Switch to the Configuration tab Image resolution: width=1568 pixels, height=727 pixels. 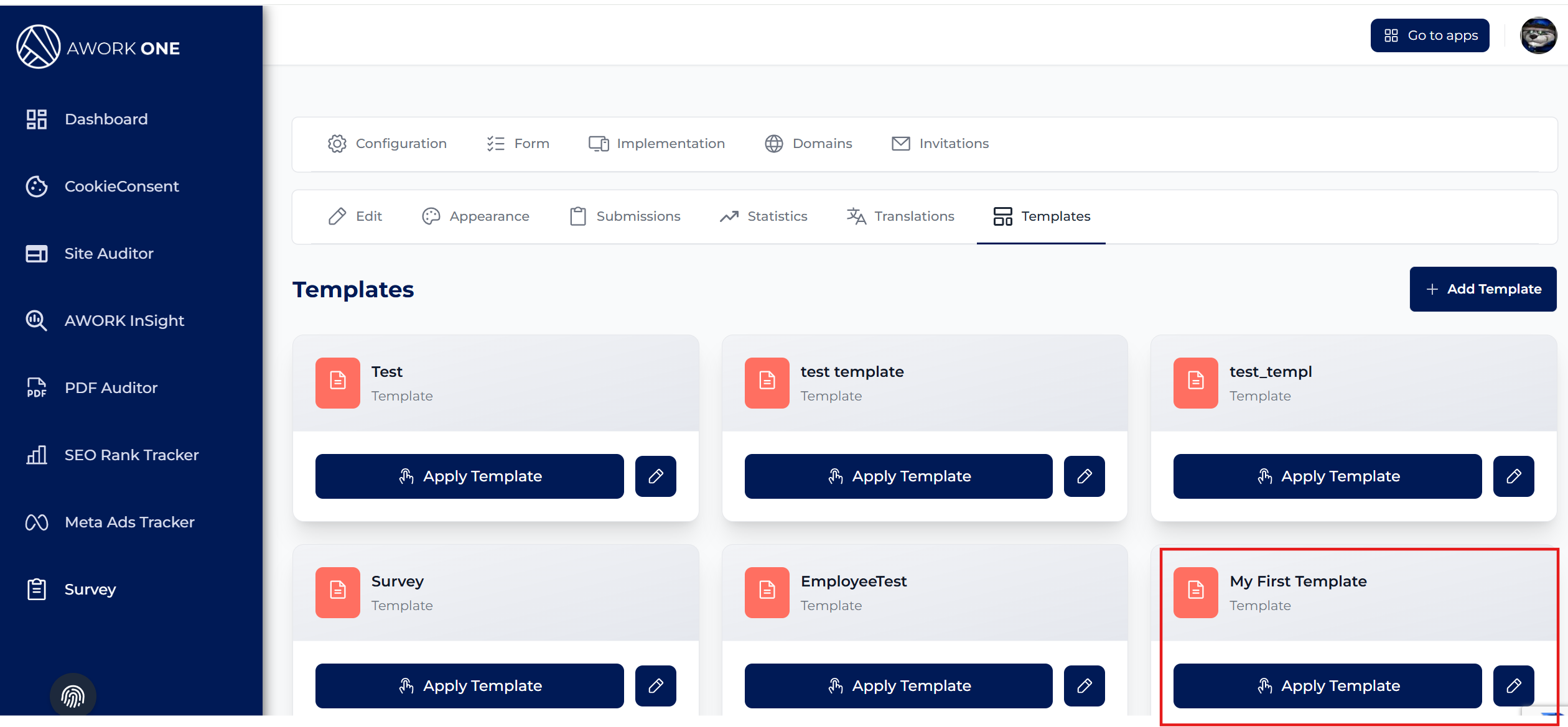coord(387,144)
